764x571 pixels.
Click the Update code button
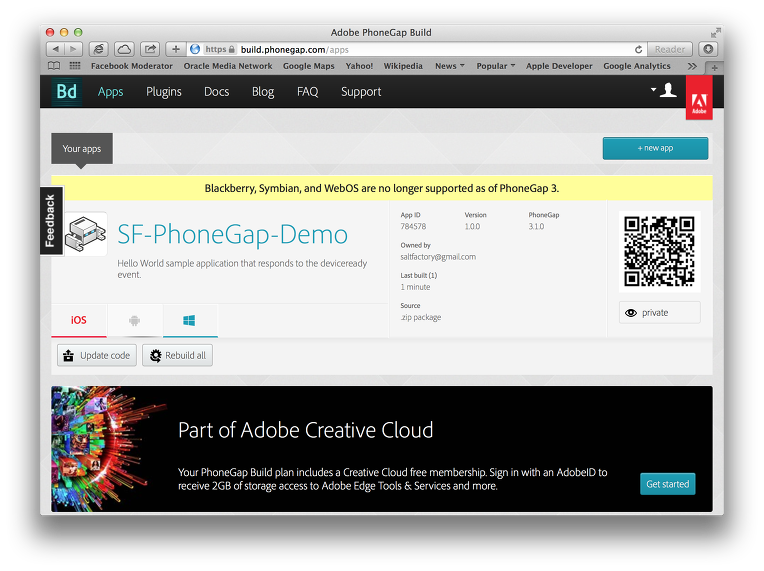click(97, 355)
